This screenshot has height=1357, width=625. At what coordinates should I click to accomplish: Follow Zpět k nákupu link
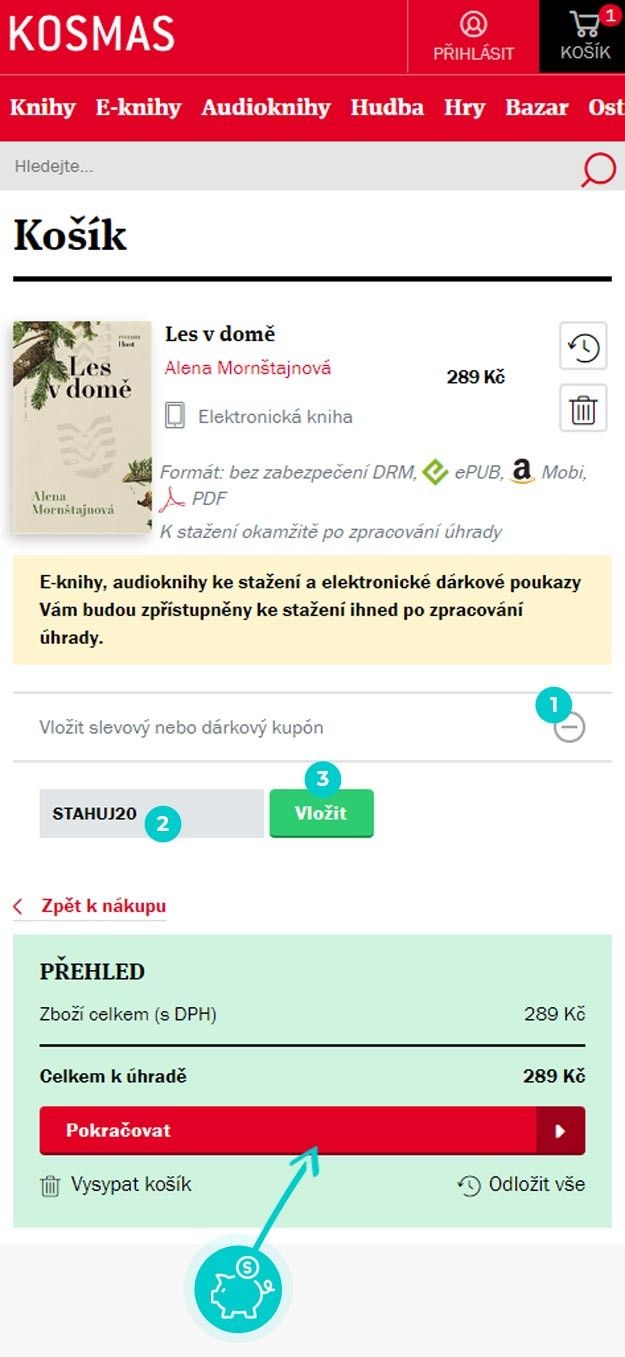pyautogui.click(x=103, y=907)
